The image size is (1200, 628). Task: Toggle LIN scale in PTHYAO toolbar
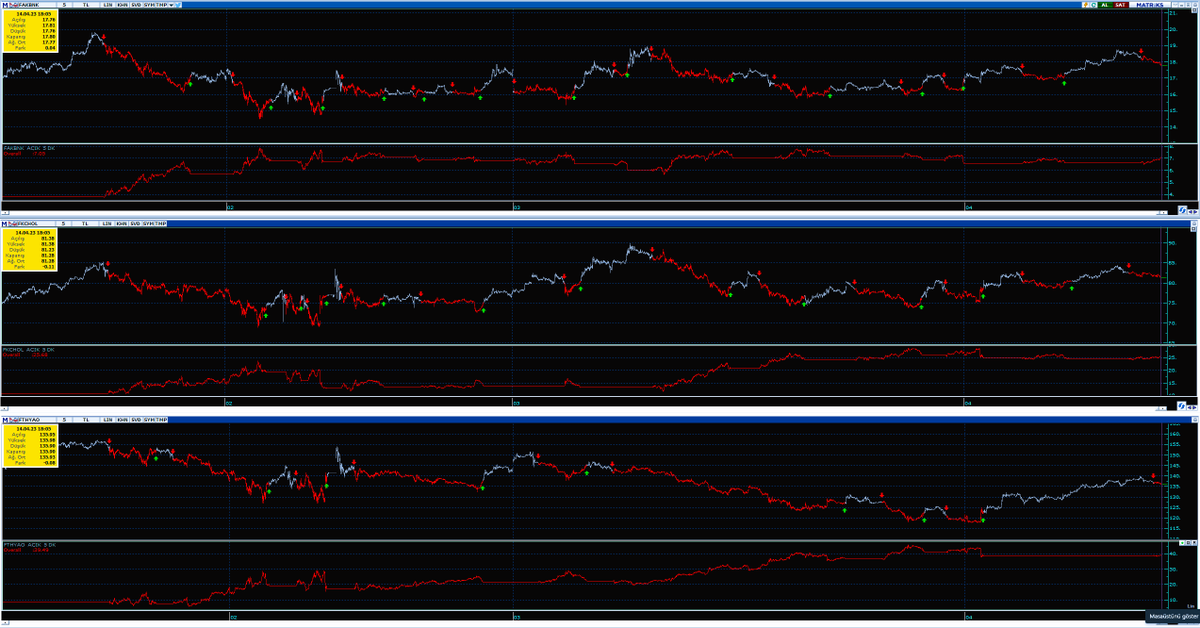[108, 418]
